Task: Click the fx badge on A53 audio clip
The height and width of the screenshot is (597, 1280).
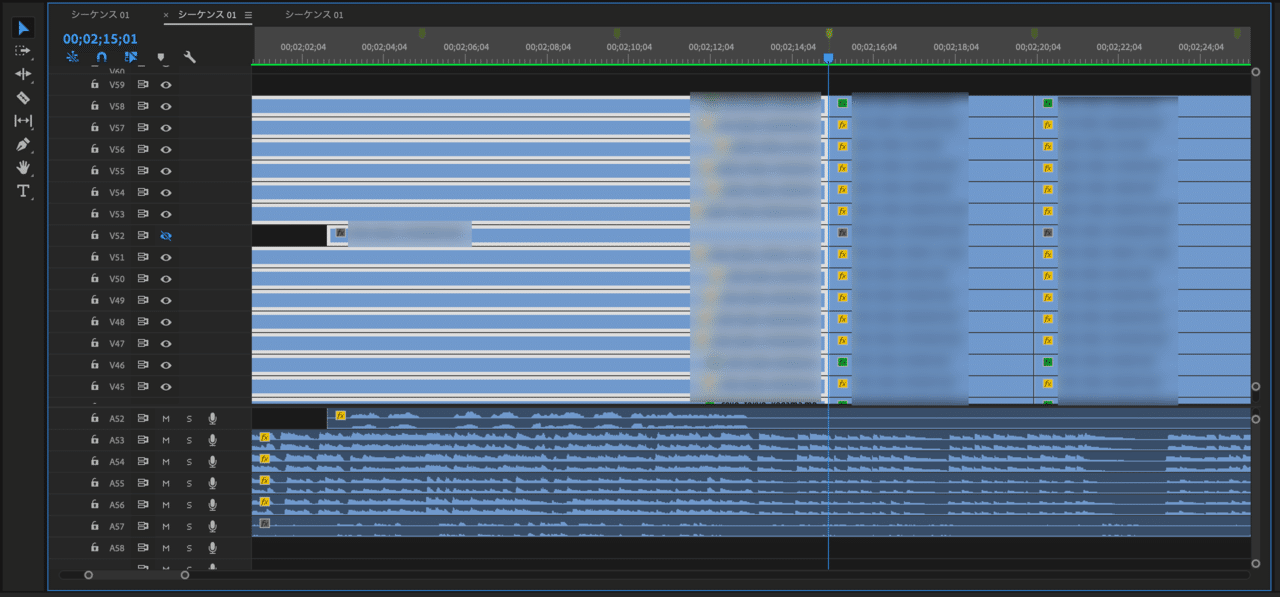Action: pos(265,437)
